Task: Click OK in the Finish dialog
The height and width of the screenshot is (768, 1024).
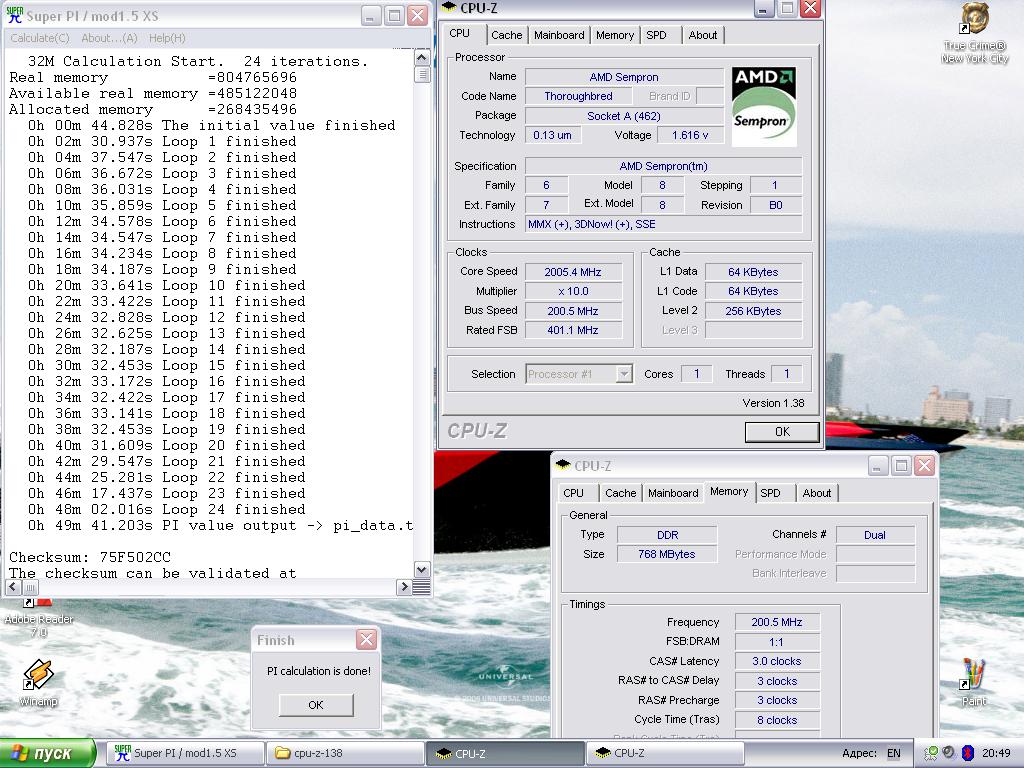Action: (315, 705)
